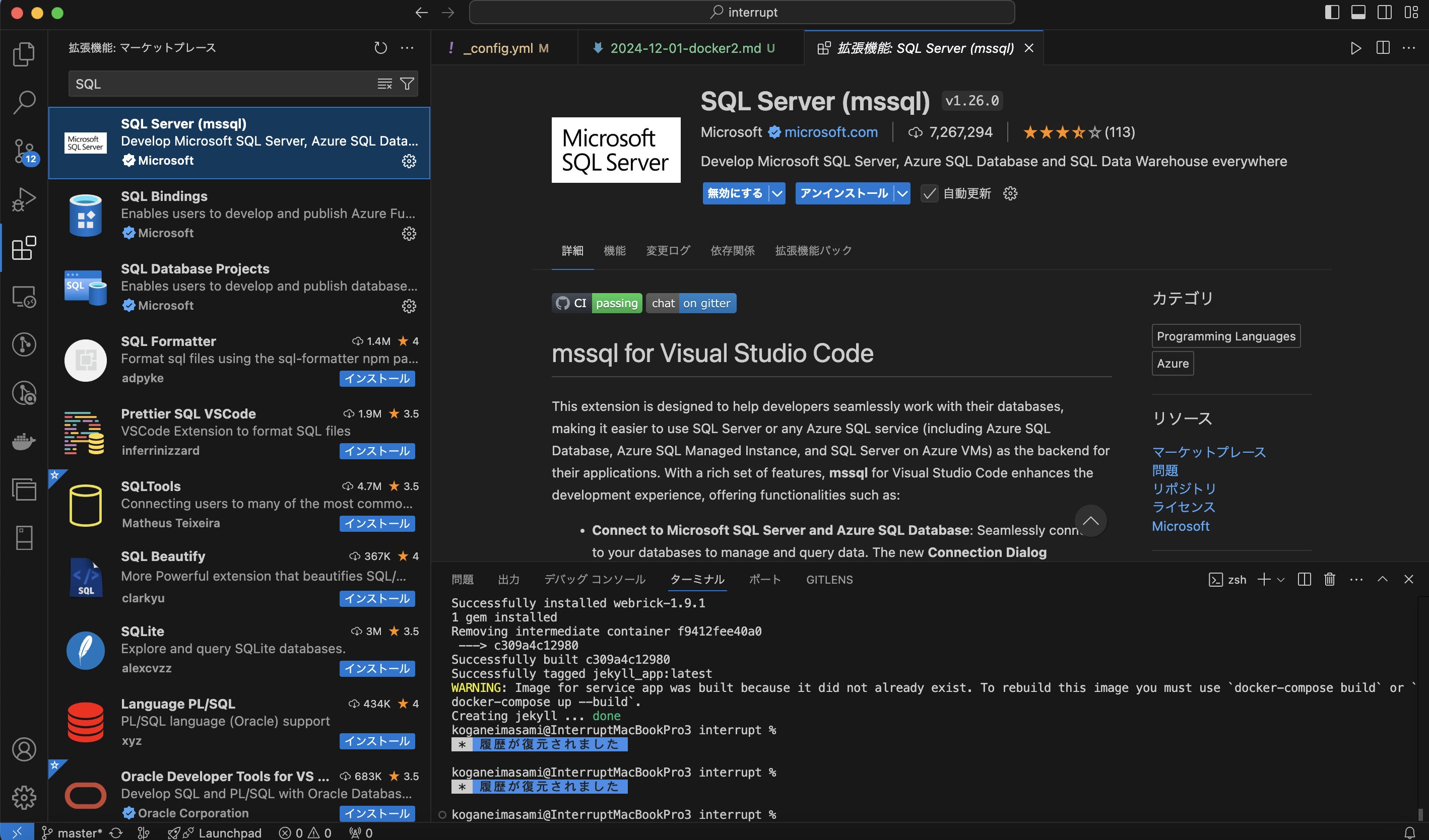Click the 無効にする button
Image resolution: width=1429 pixels, height=840 pixels.
[735, 193]
